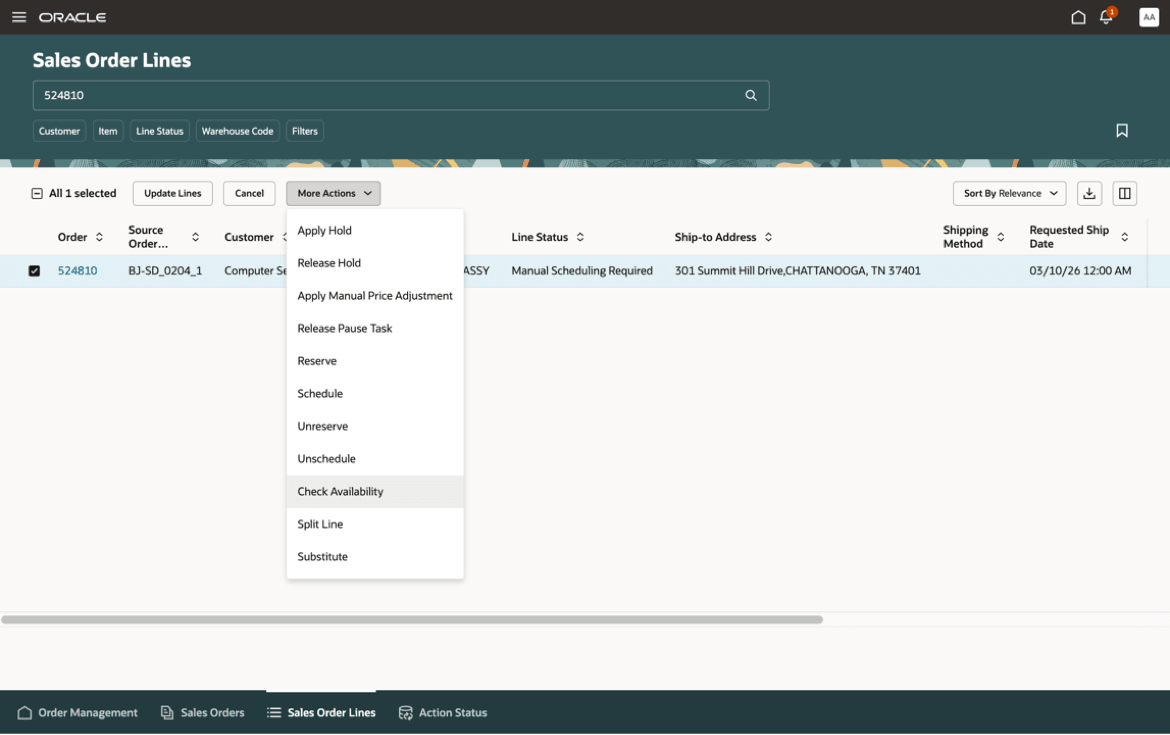Select Check Availability from the actions menu

pyautogui.click(x=340, y=491)
